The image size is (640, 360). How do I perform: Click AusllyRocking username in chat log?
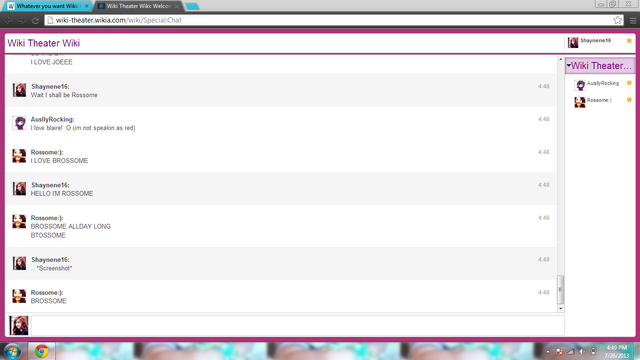[x=52, y=119]
